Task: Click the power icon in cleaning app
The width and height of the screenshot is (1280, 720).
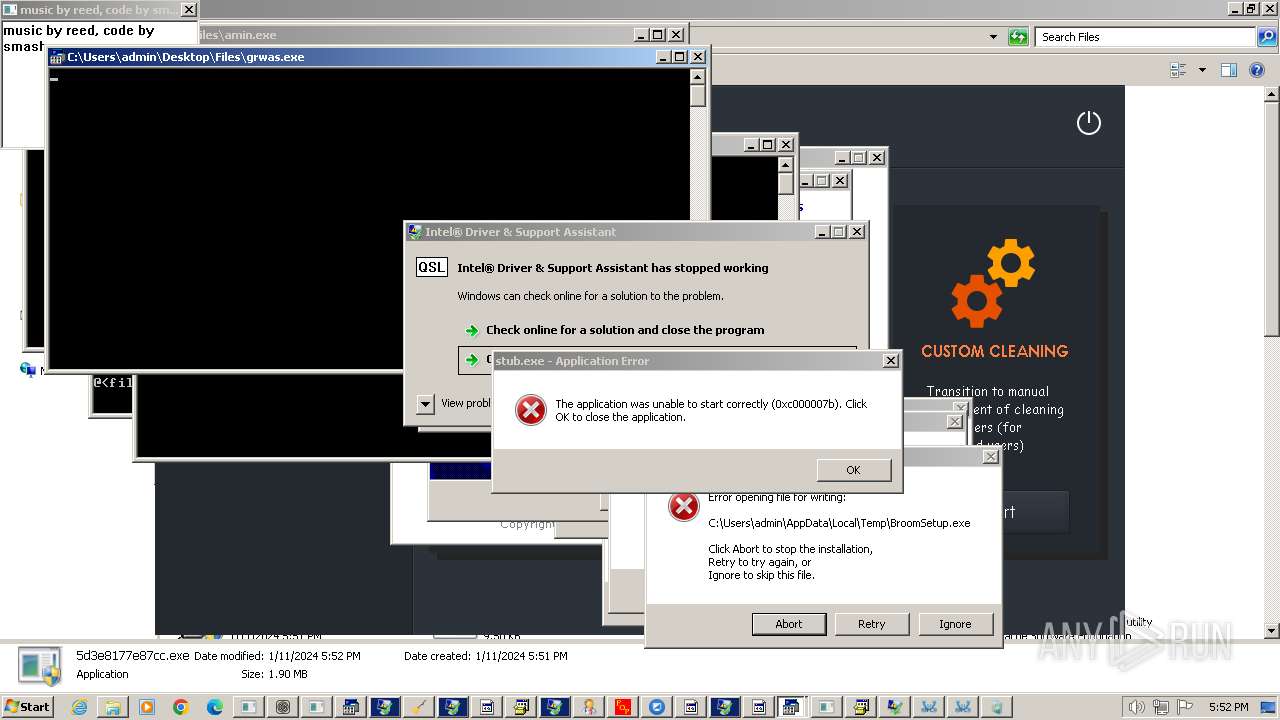Action: pos(1088,123)
